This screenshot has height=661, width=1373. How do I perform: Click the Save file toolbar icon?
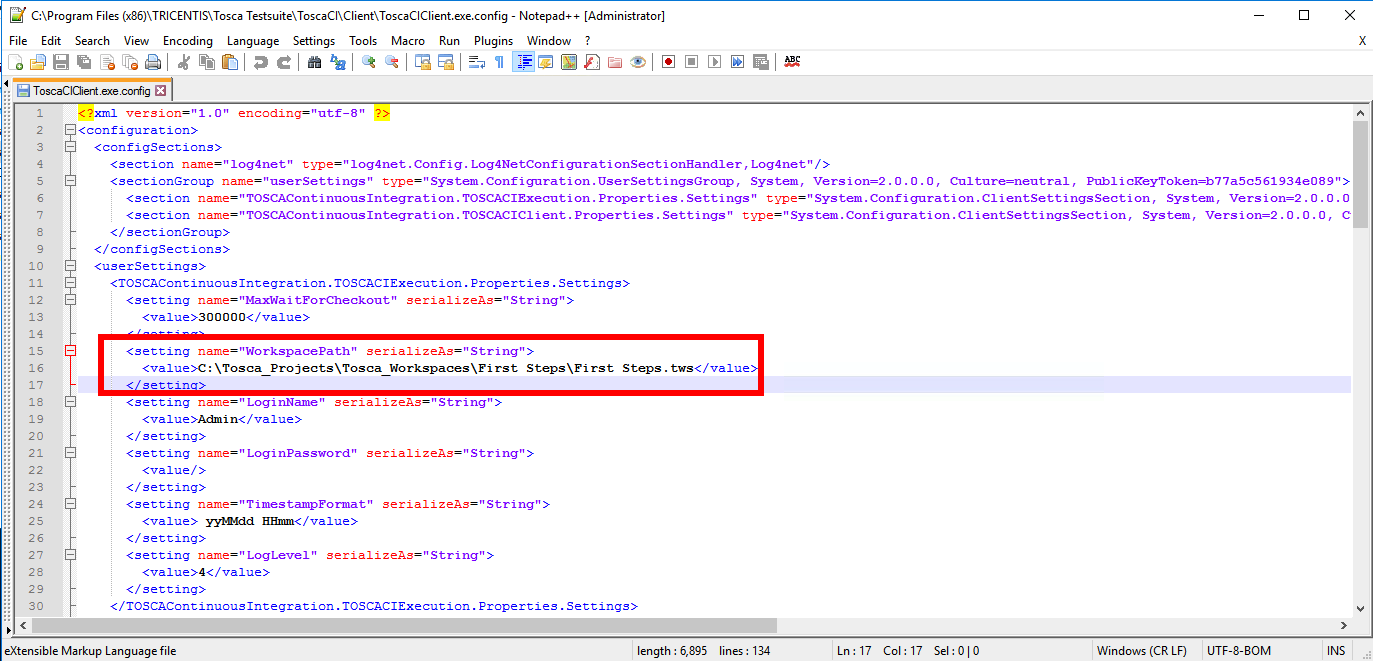coord(61,62)
